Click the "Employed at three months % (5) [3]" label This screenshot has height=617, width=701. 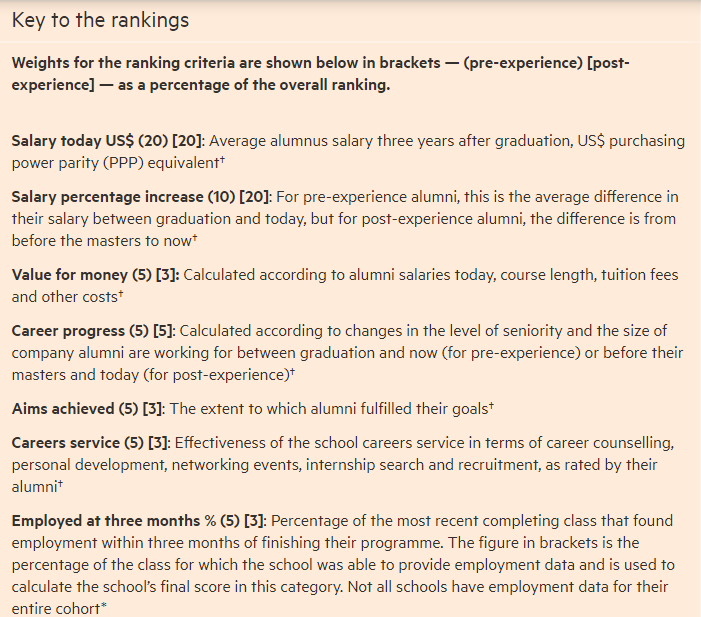[x=139, y=521]
